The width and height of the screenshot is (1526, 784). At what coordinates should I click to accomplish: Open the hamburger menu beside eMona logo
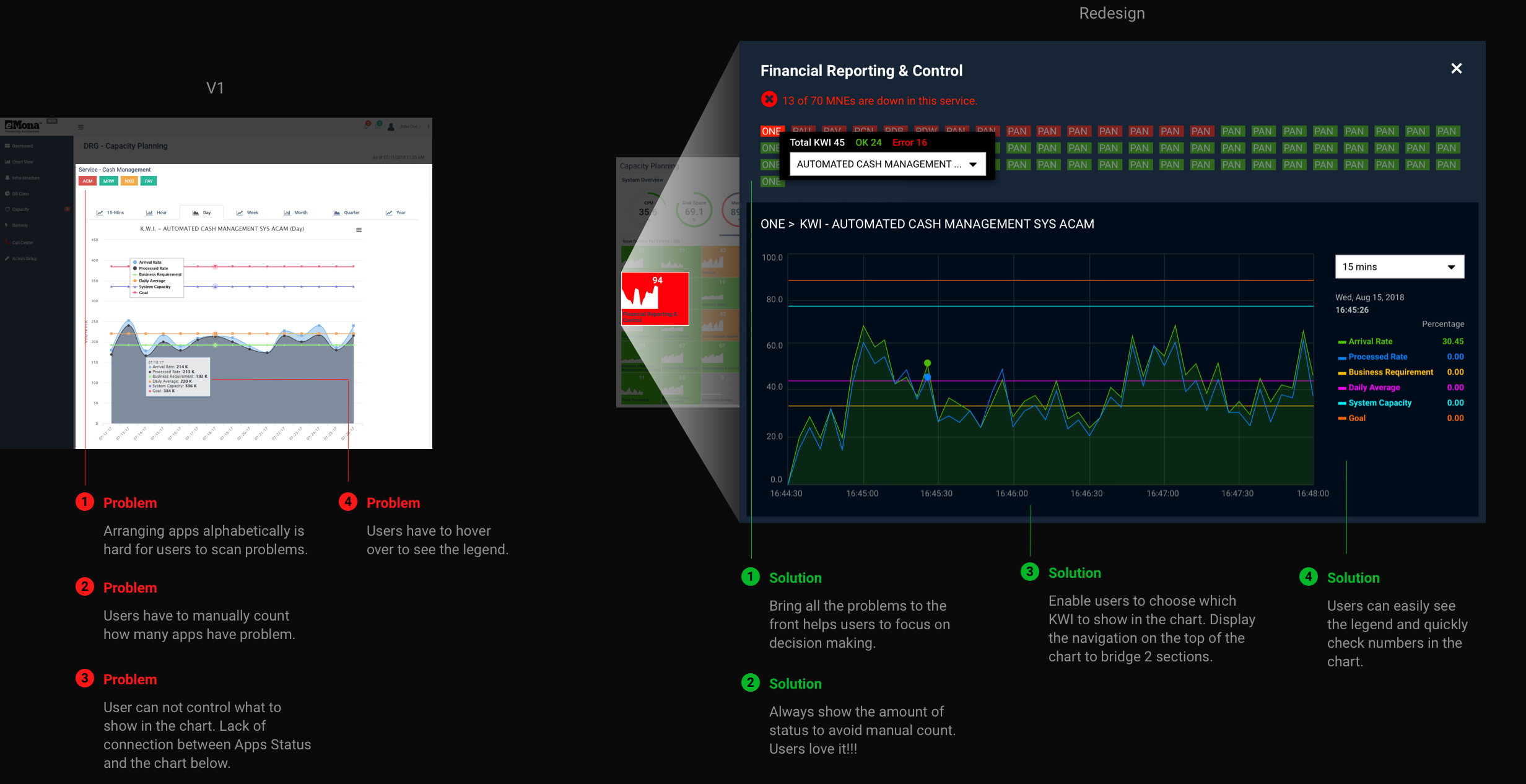pyautogui.click(x=81, y=127)
